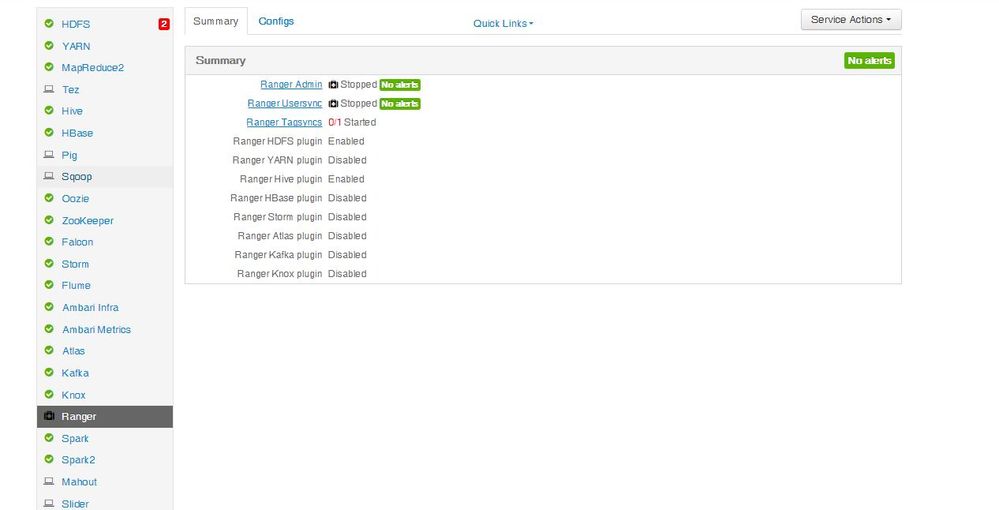Select the Spark service link

75,439
